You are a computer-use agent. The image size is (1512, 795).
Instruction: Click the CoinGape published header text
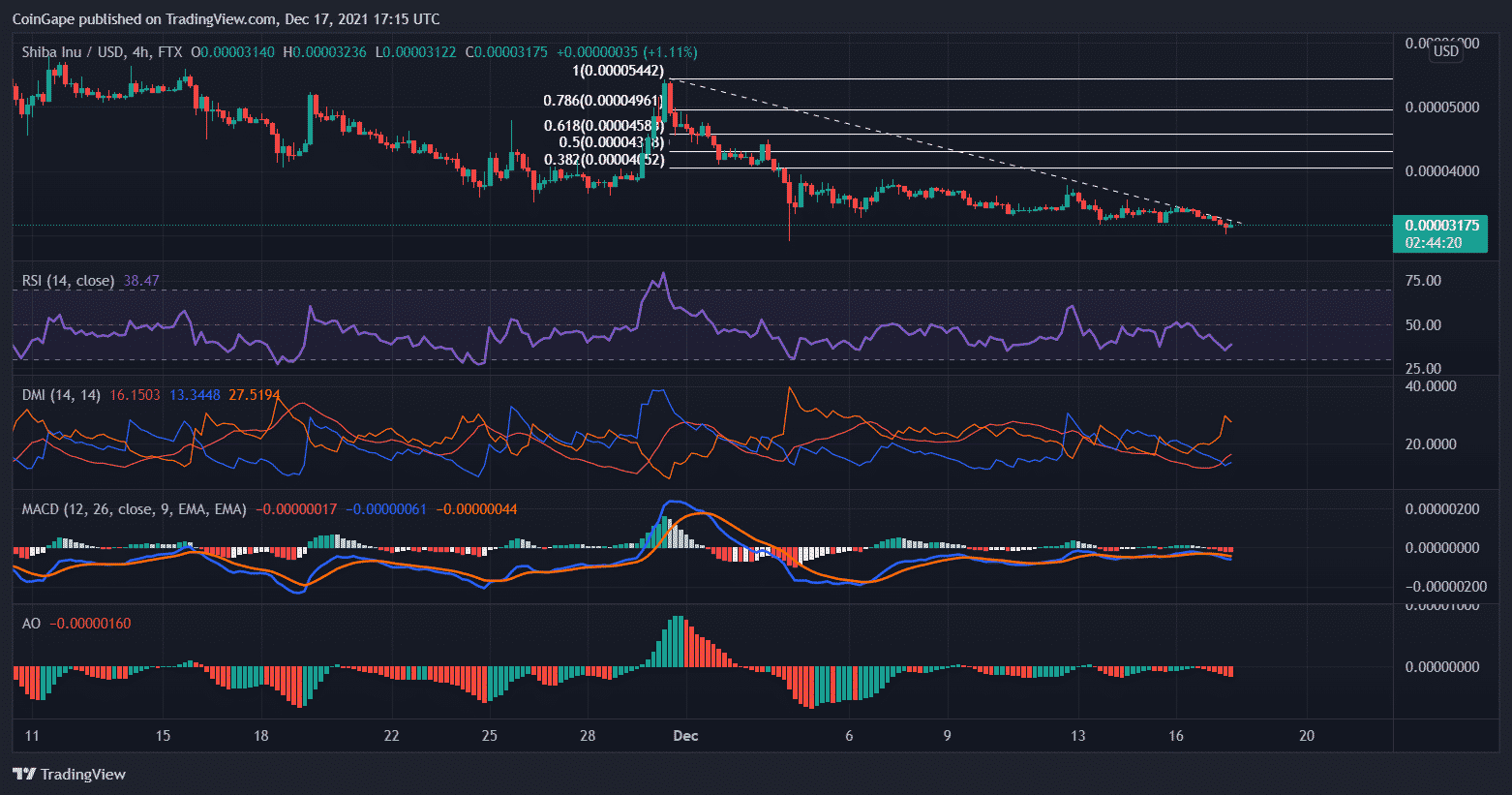(x=226, y=18)
